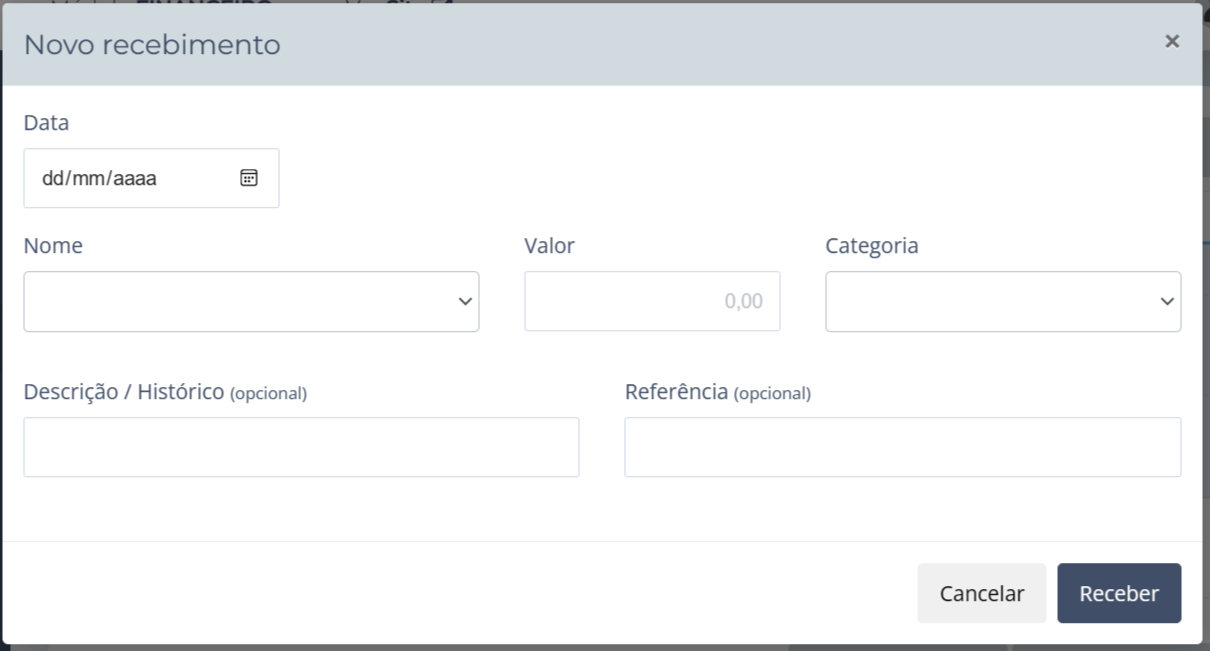This screenshot has width=1210, height=651.
Task: Click the Nome field label
Action: click(x=53, y=246)
